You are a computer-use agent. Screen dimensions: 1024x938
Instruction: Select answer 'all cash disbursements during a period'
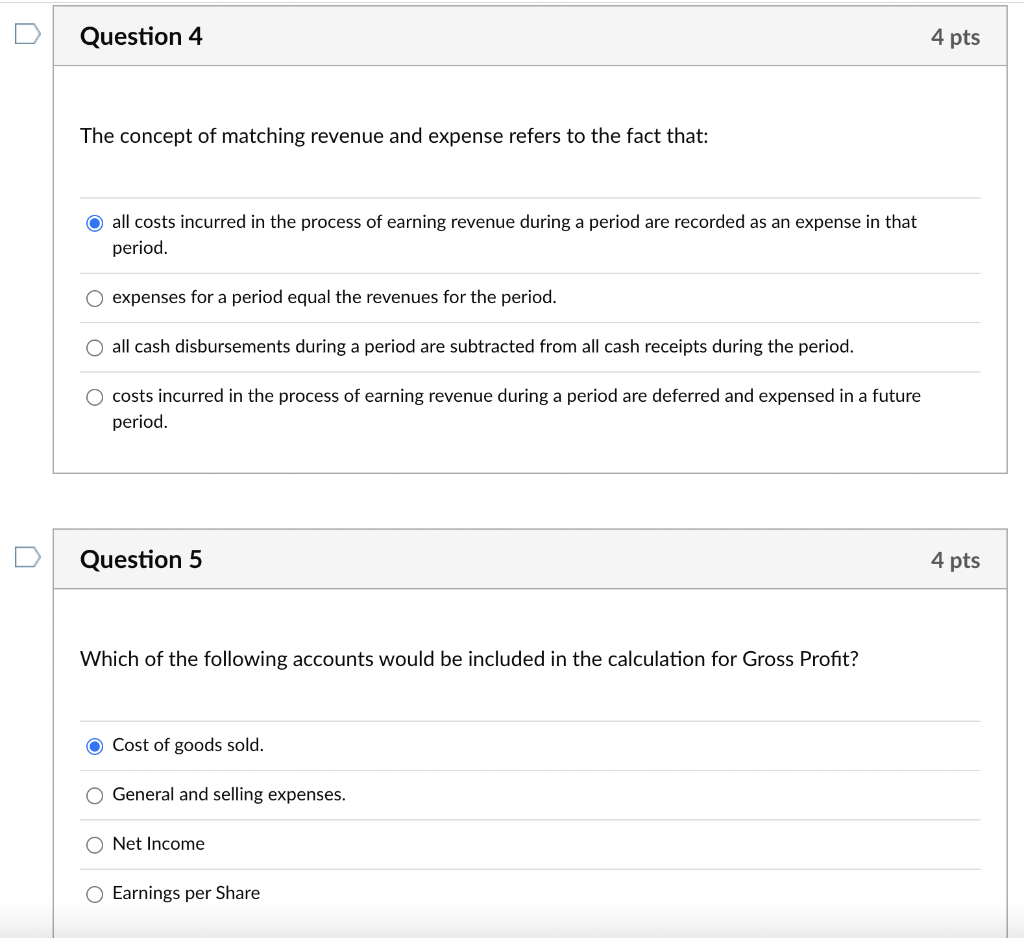[94, 347]
